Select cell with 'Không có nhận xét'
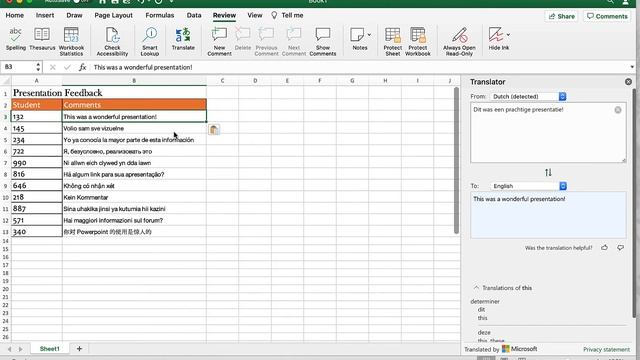Image resolution: width=640 pixels, height=360 pixels. pyautogui.click(x=134, y=186)
